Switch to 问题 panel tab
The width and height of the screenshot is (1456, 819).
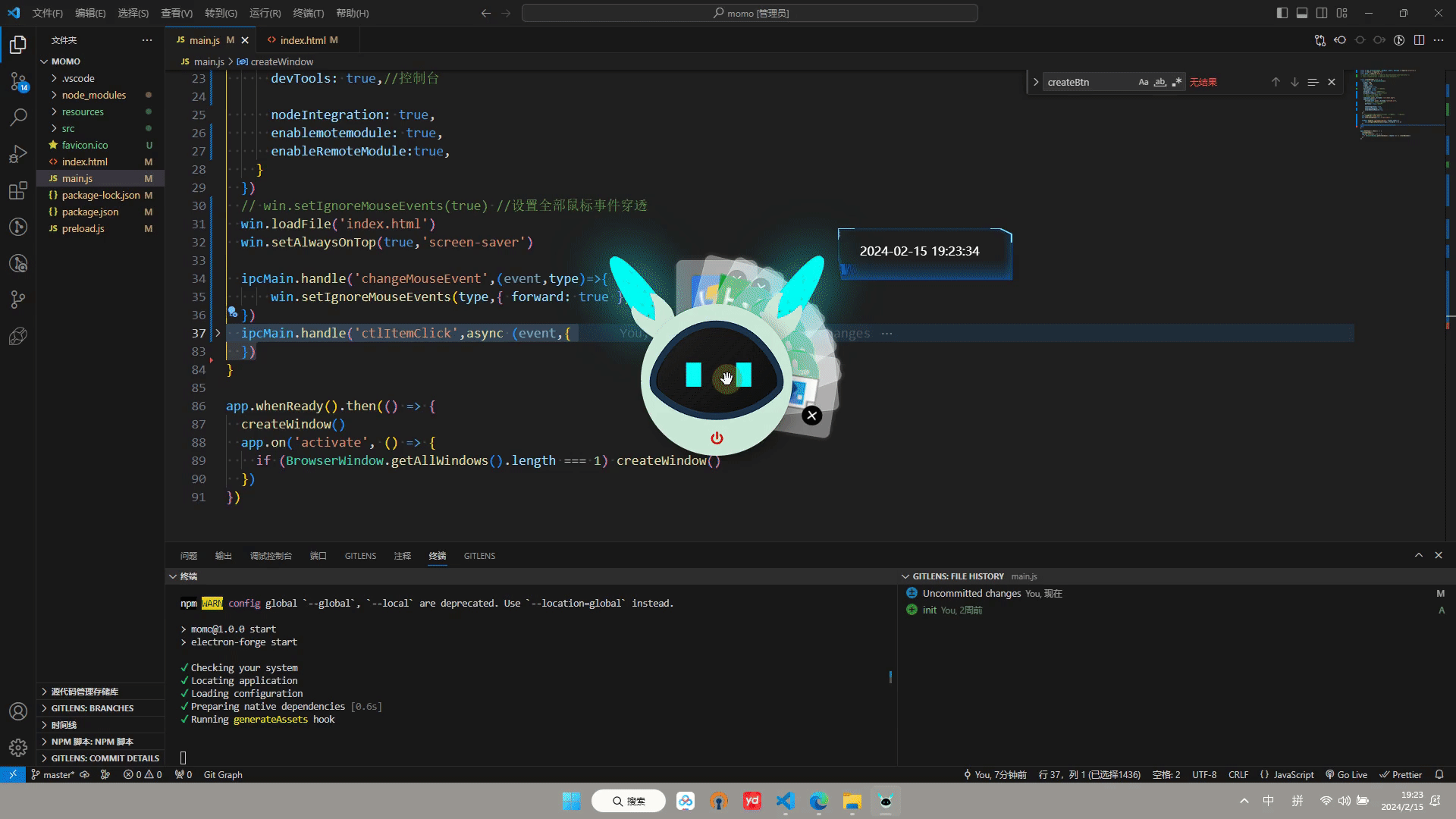pos(189,556)
